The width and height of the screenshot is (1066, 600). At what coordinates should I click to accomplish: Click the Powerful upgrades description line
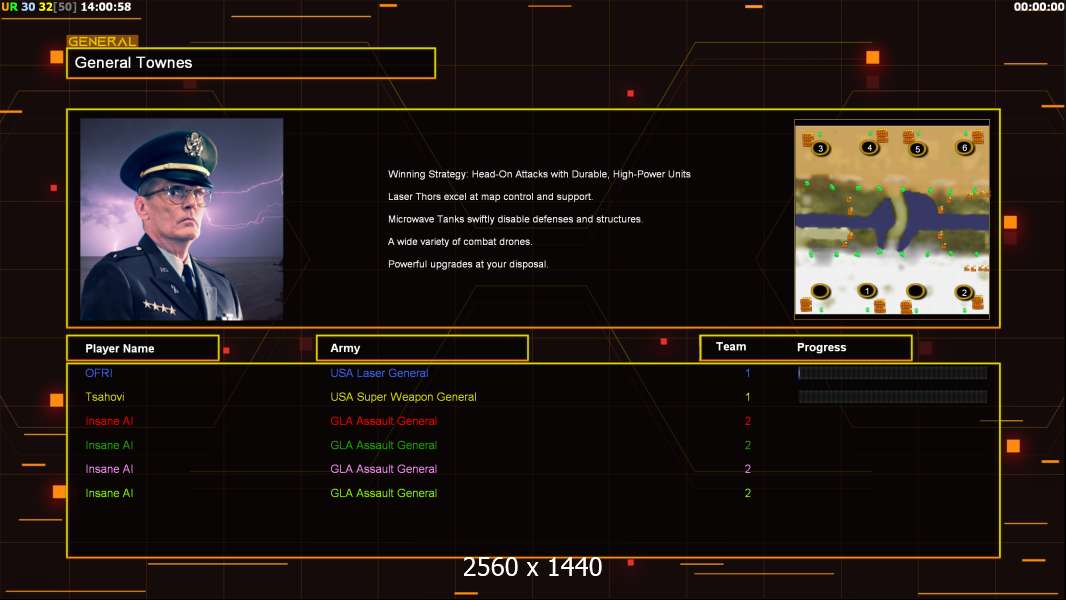[x=468, y=264]
